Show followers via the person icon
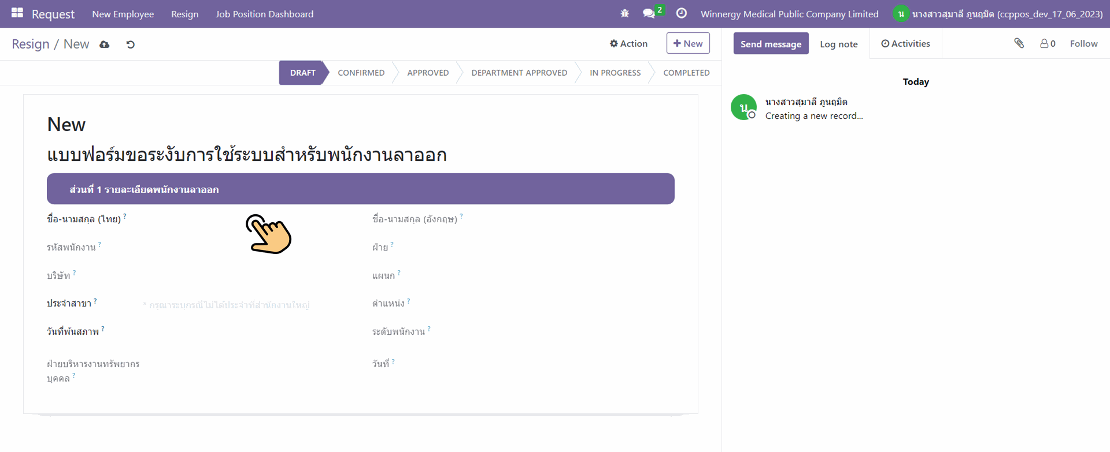This screenshot has height=452, width=1110. pos(1047,44)
